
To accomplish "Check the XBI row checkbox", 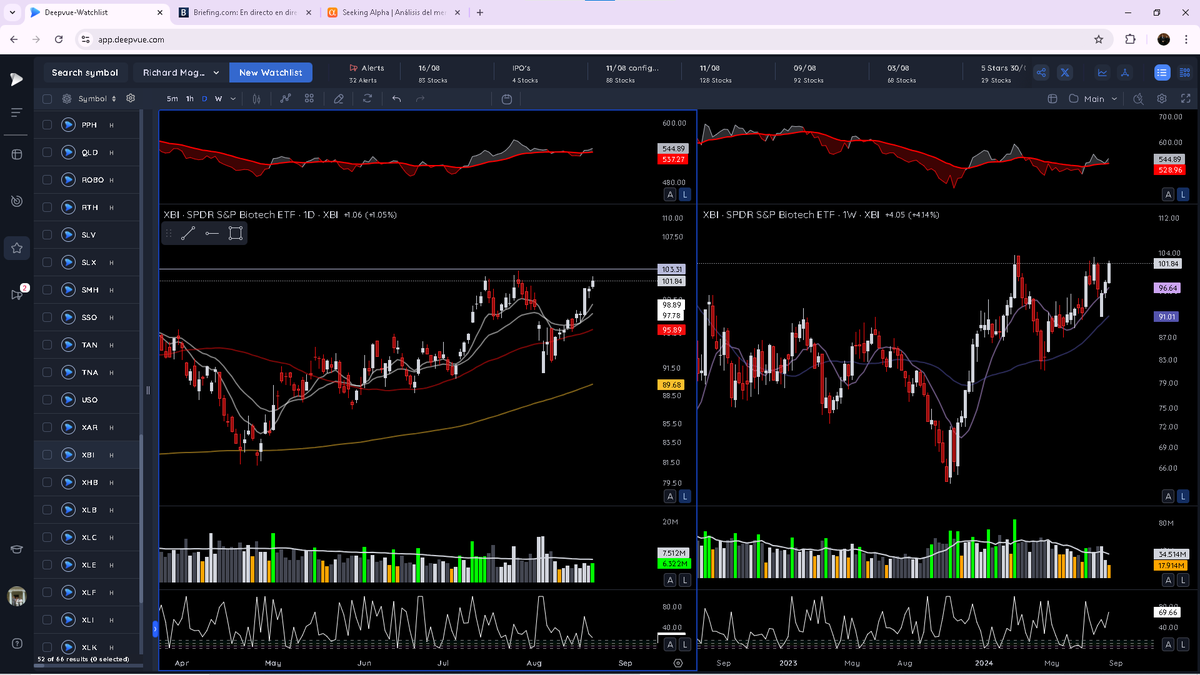I will (x=47, y=455).
